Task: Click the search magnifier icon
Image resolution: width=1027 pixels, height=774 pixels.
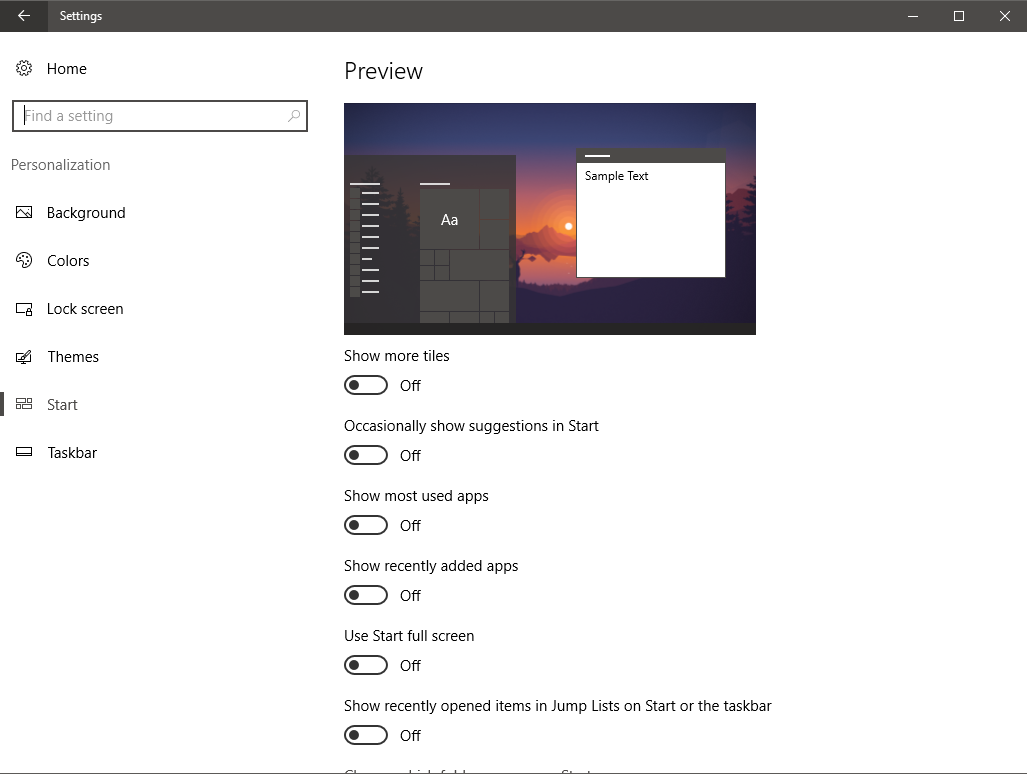Action: point(293,116)
